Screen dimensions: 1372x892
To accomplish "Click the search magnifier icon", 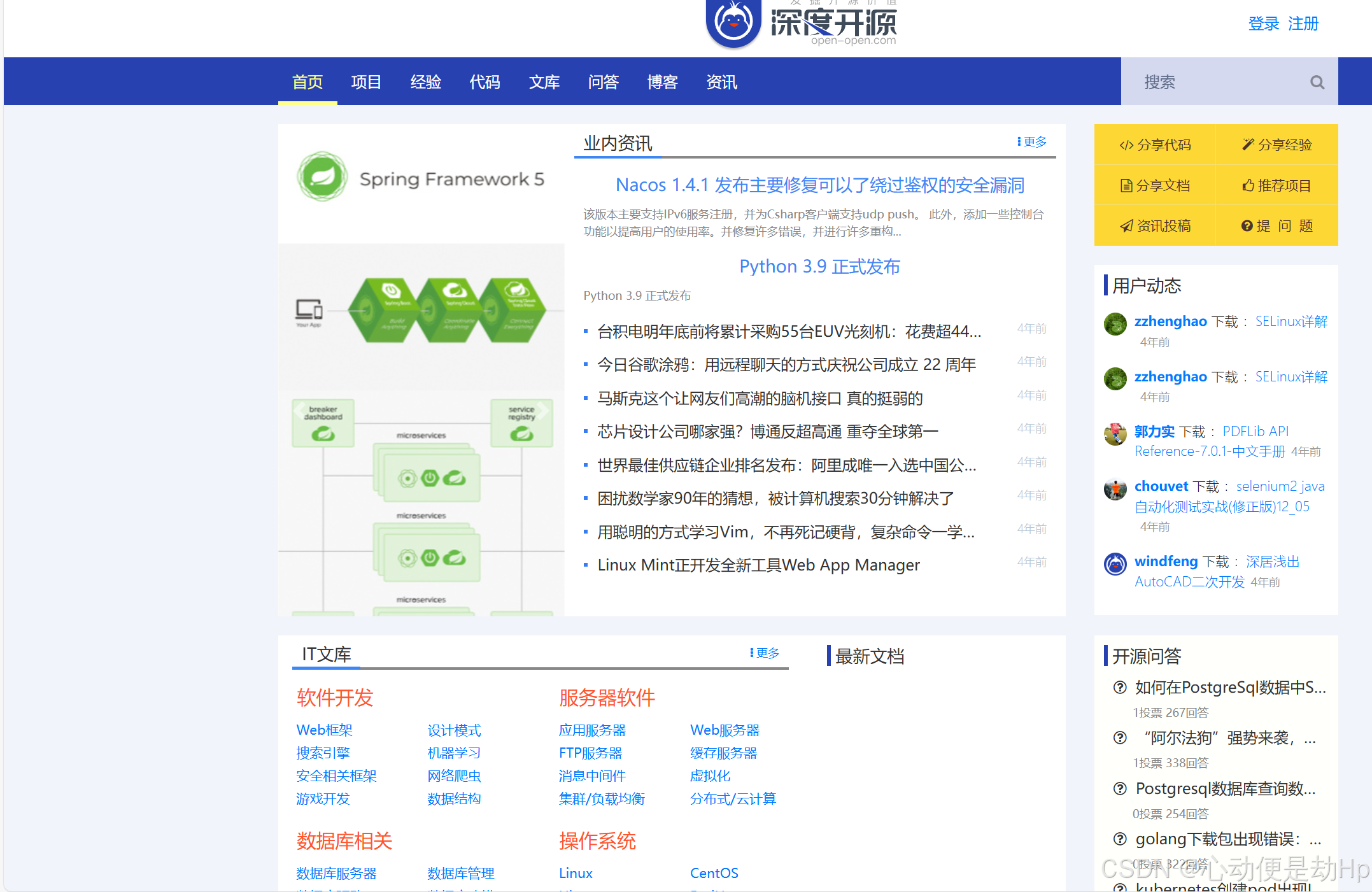I will click(x=1317, y=82).
